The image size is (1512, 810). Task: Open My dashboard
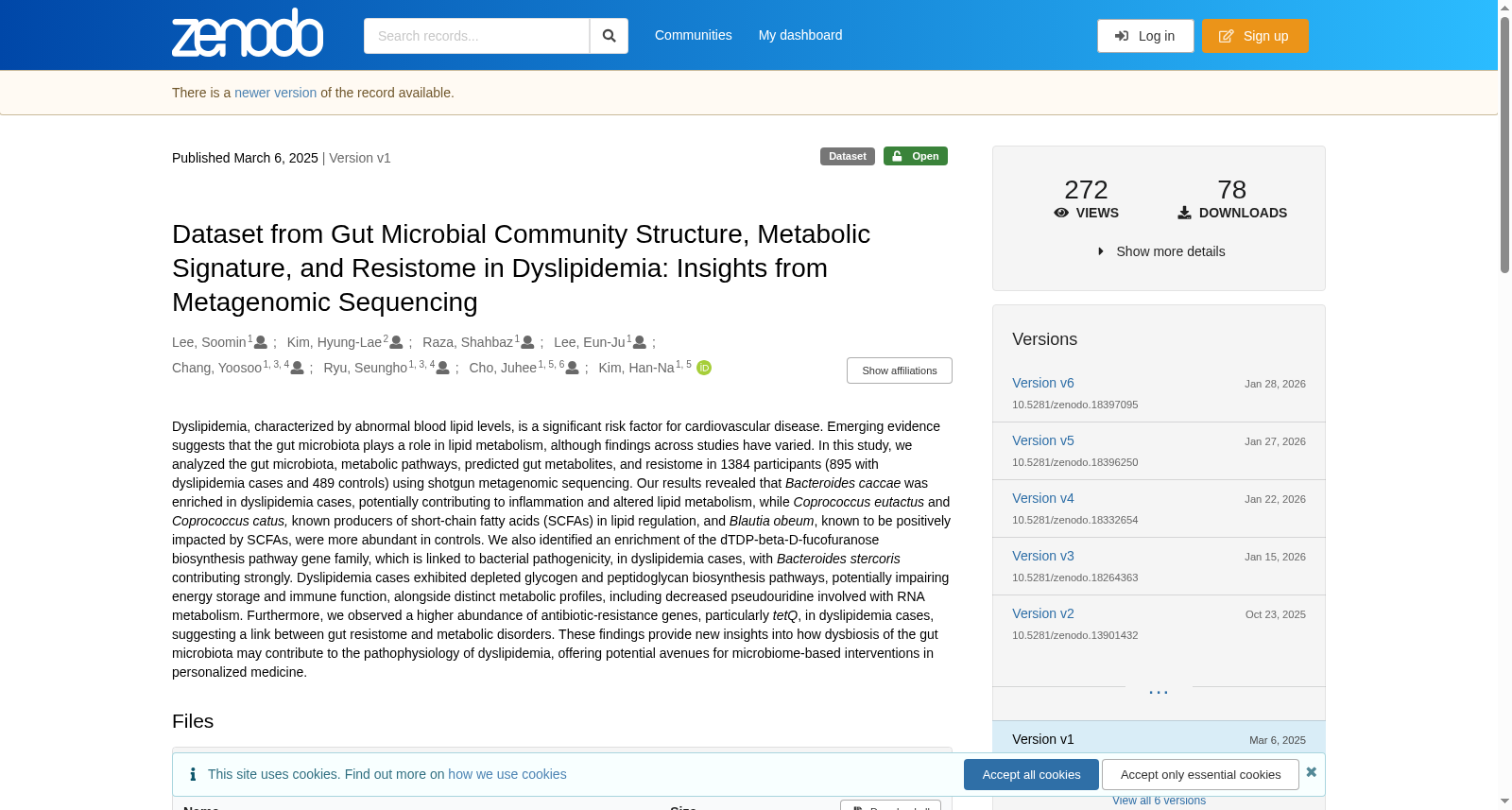click(x=800, y=35)
